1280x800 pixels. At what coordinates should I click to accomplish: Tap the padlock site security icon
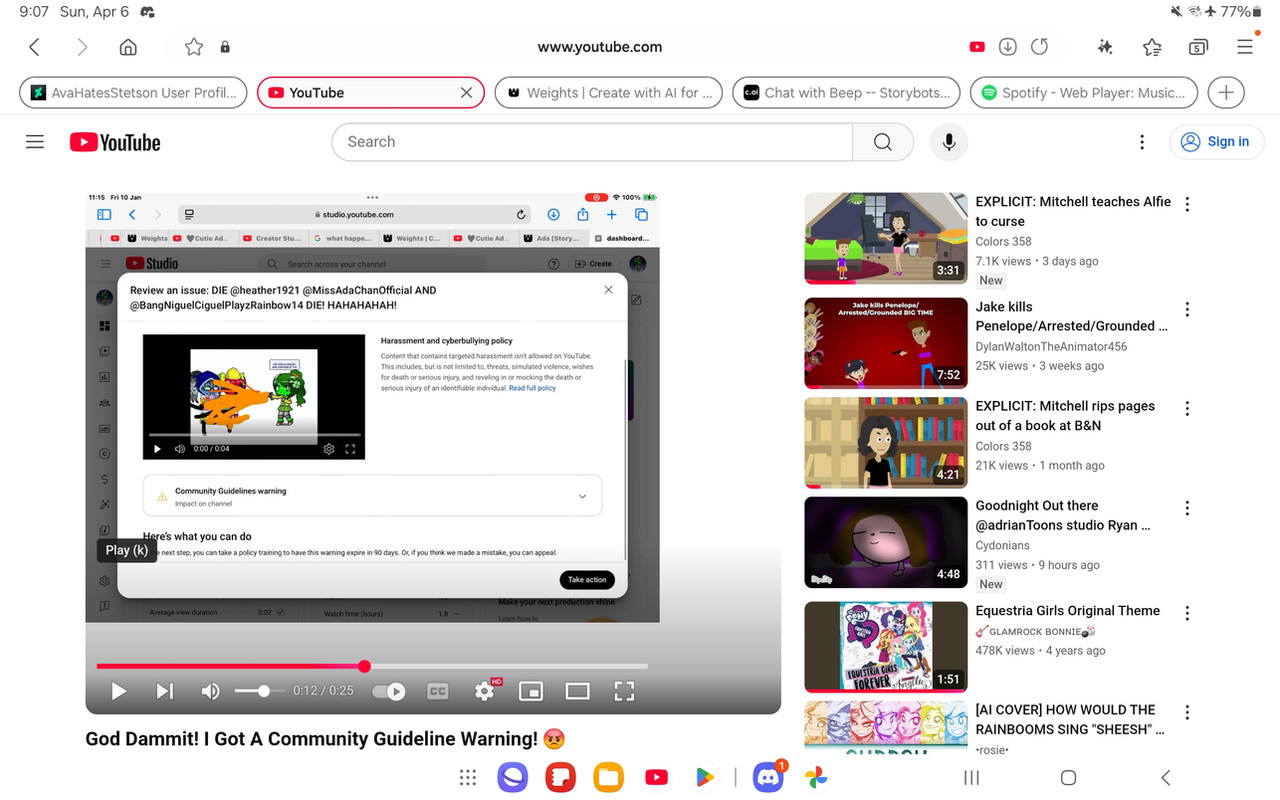pyautogui.click(x=225, y=47)
